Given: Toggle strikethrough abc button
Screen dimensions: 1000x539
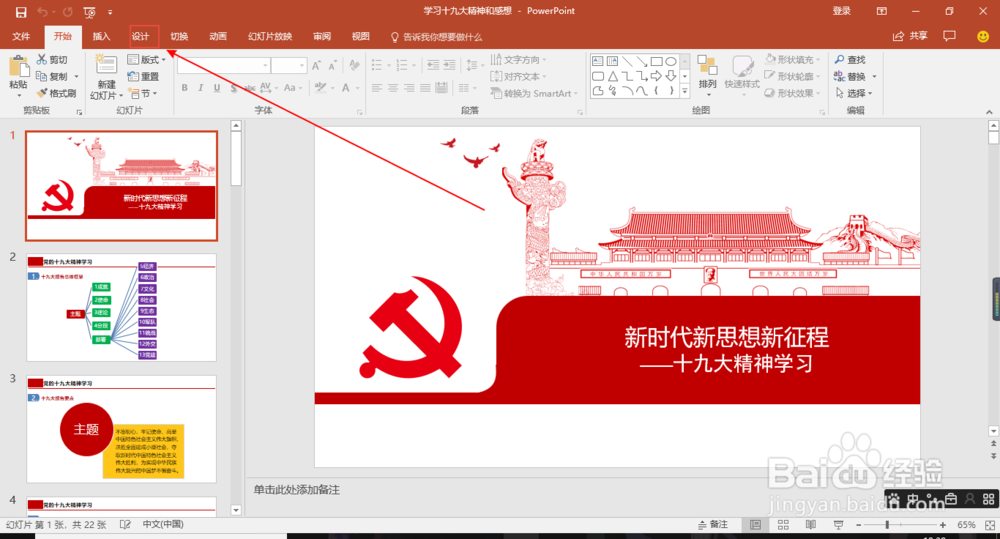Looking at the screenshot, I should pos(249,88).
